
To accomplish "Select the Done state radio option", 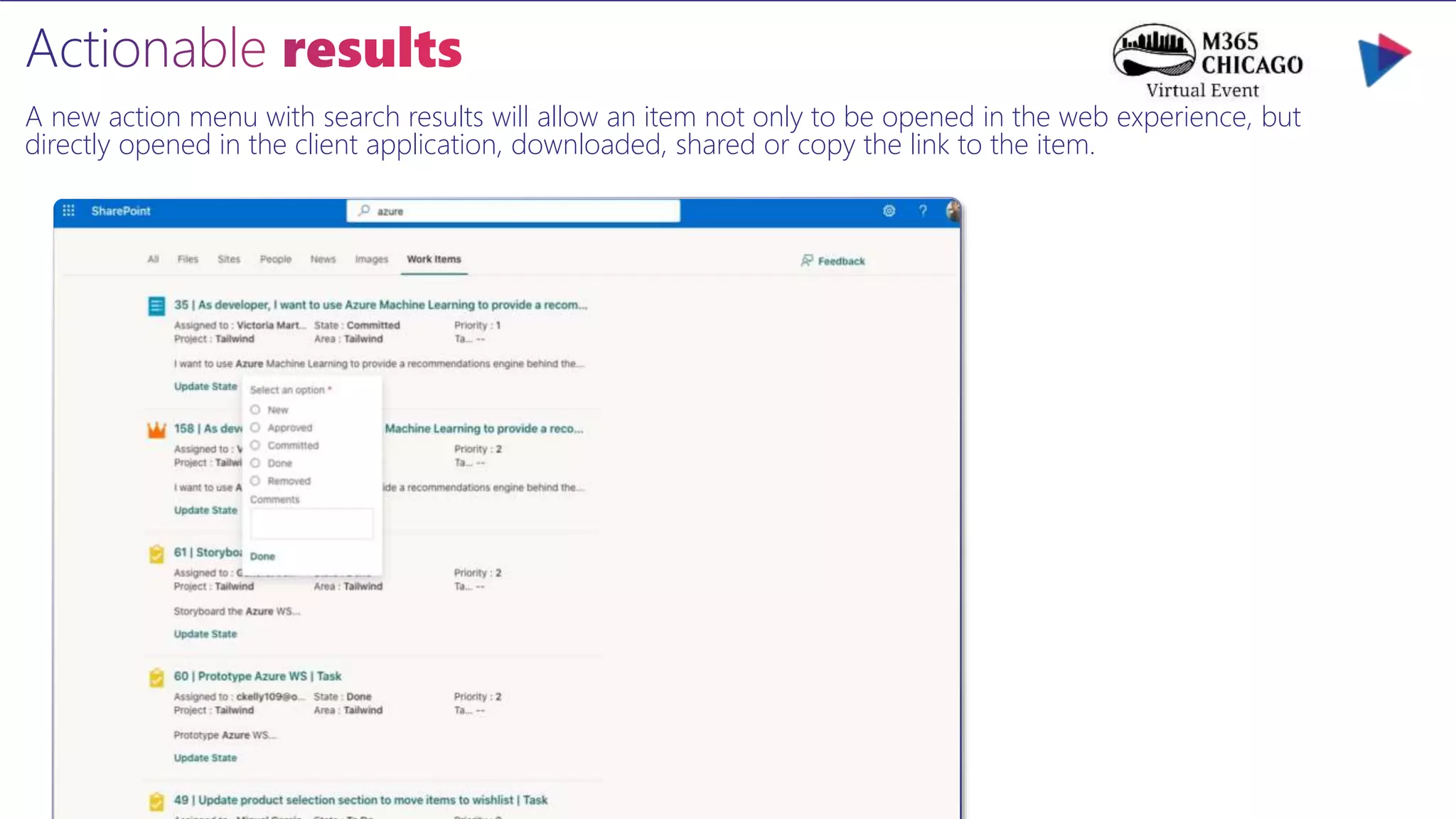I will 255,463.
